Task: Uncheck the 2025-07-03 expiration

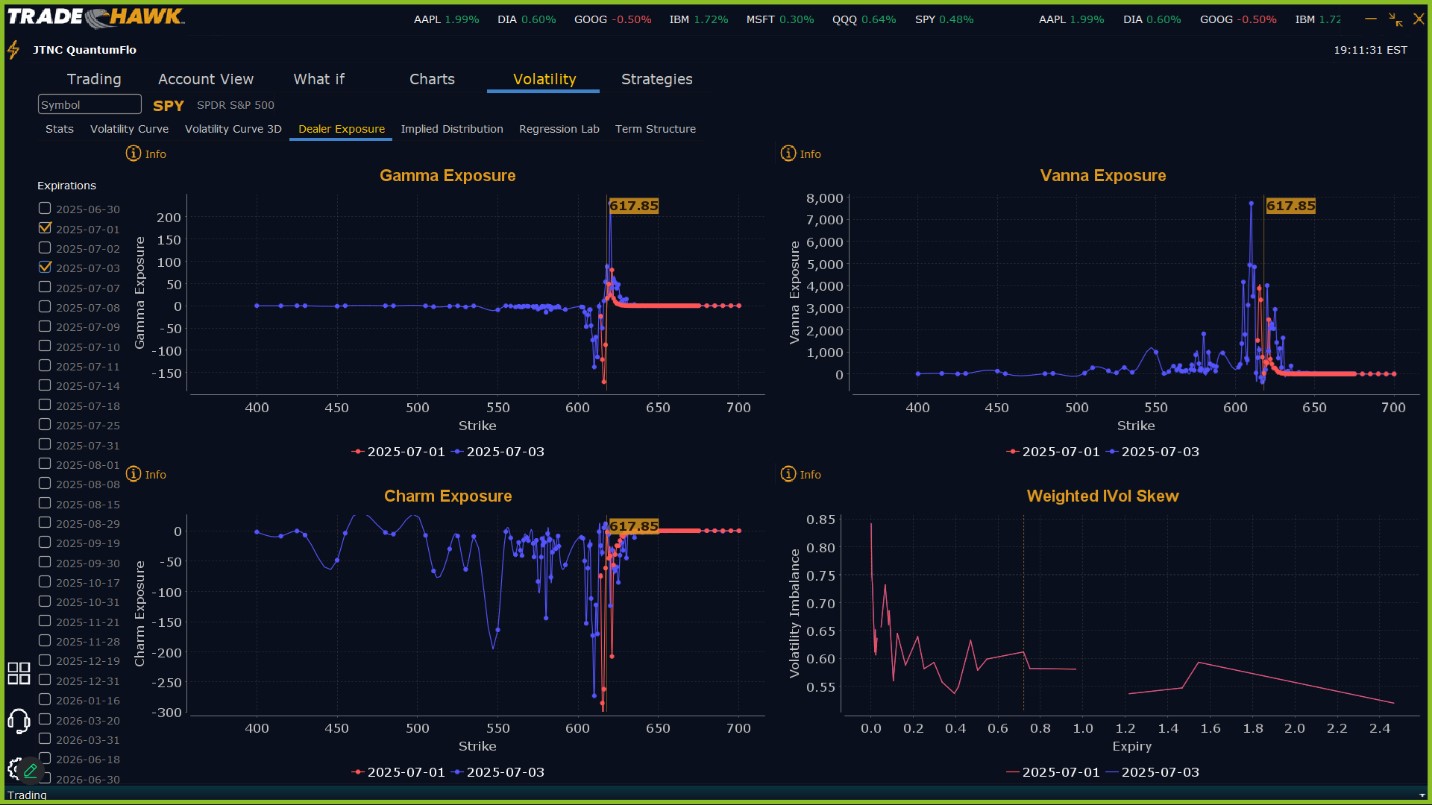Action: click(x=45, y=267)
